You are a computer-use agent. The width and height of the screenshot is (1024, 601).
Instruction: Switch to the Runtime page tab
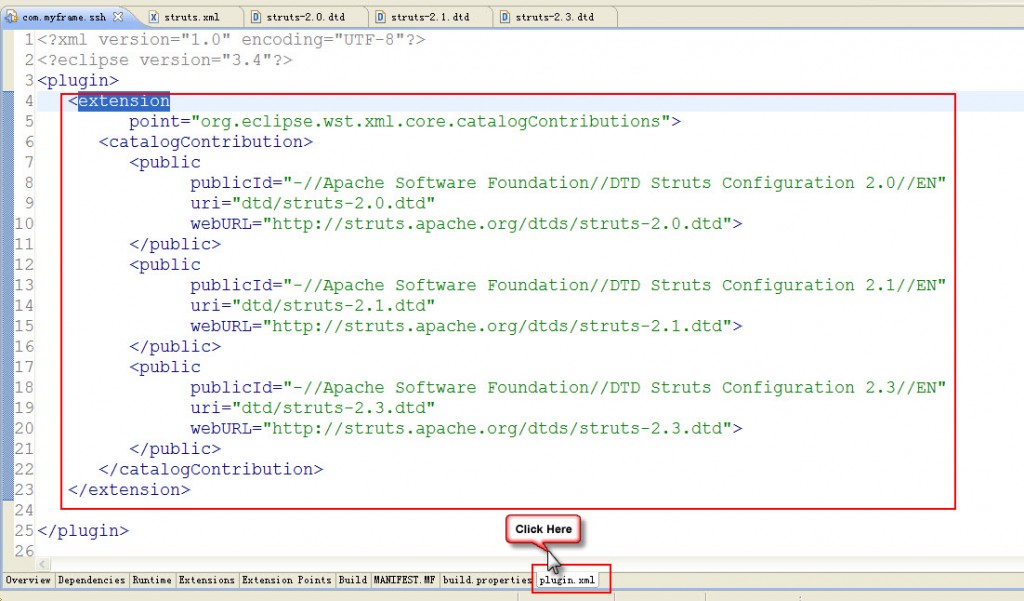(x=152, y=579)
